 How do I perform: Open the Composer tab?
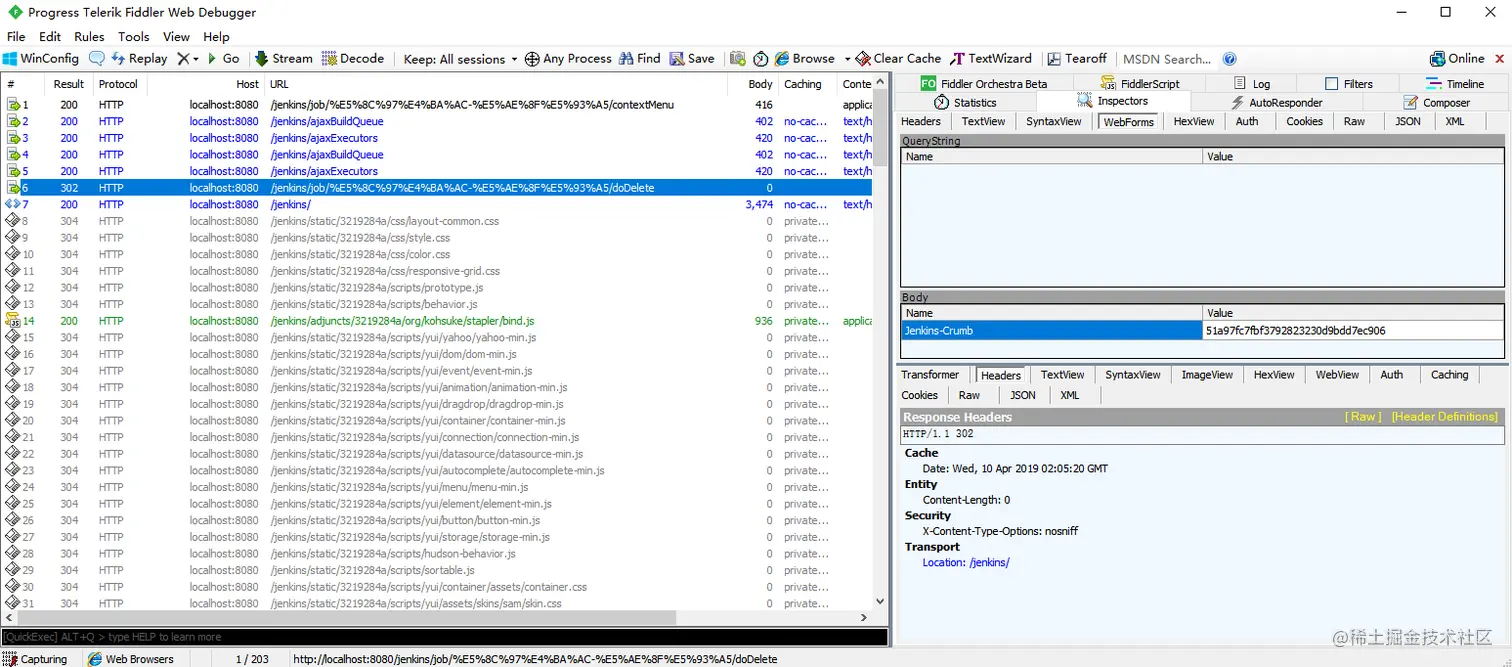click(1436, 102)
